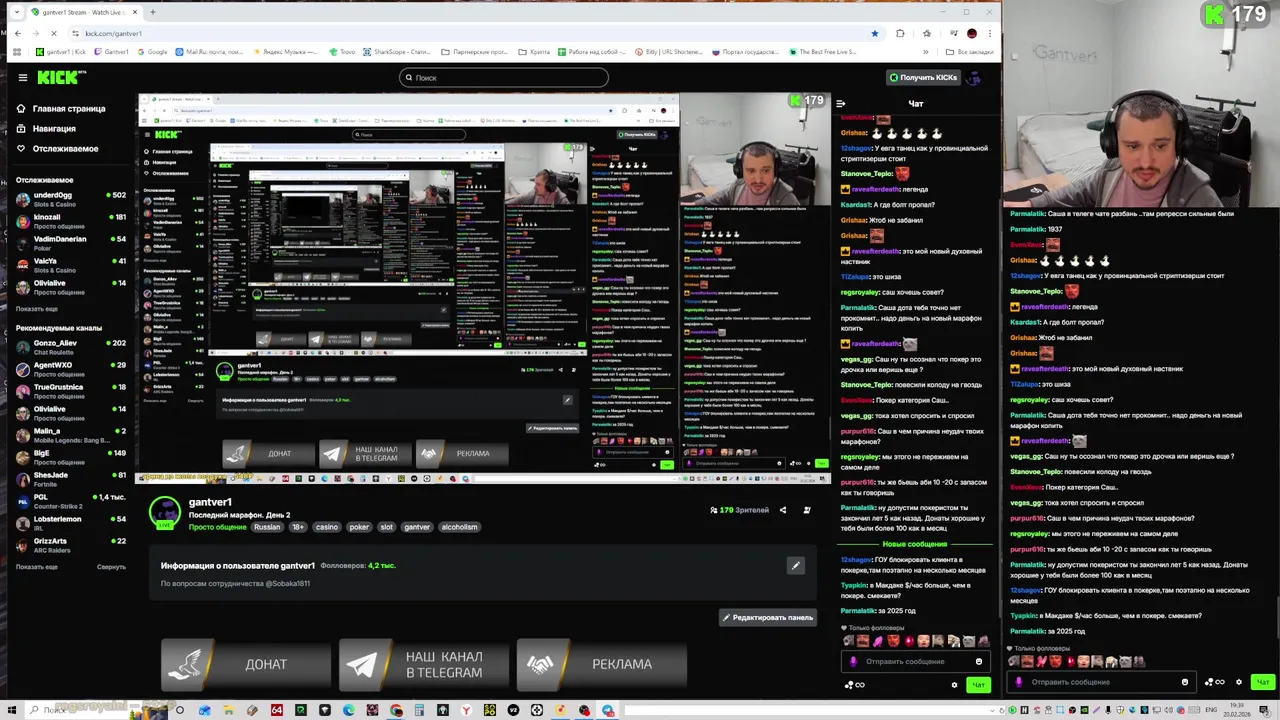Open PGL Counter-Strike 2 channel

coord(70,501)
